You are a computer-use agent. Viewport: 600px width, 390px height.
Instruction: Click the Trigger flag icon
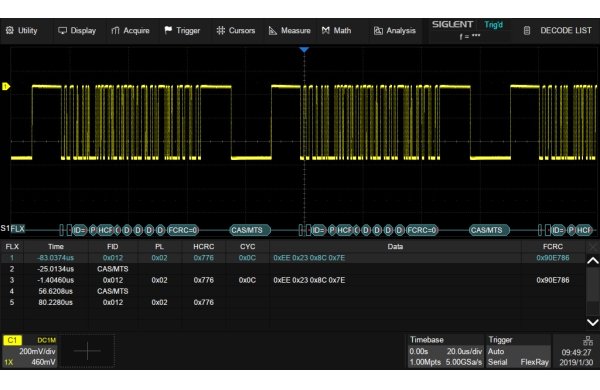tap(168, 30)
